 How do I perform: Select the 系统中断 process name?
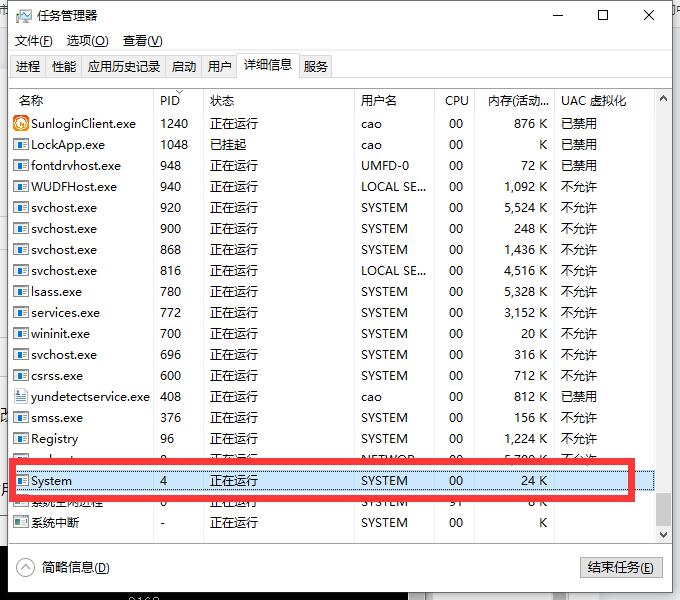pos(55,522)
